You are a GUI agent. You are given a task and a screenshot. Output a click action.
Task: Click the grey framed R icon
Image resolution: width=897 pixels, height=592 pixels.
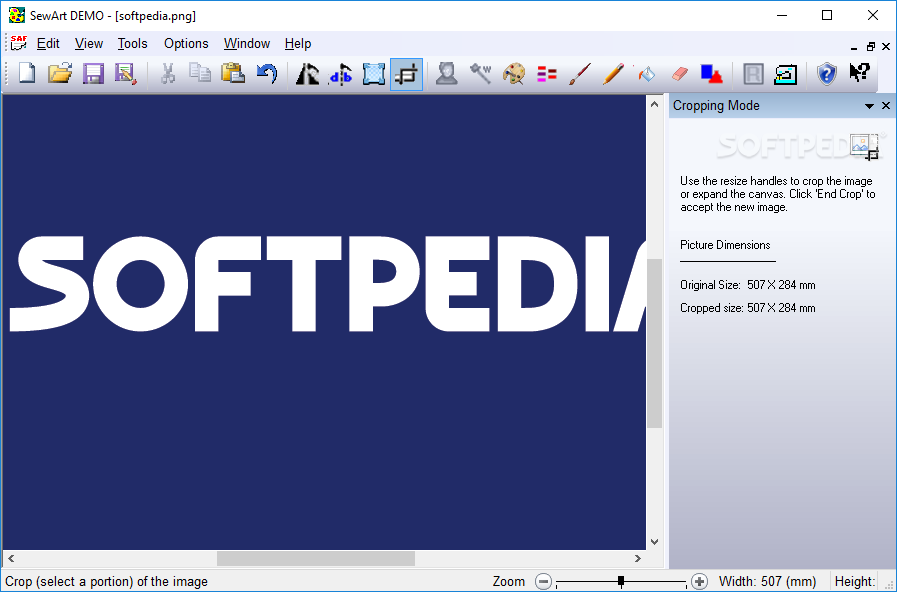coord(753,74)
